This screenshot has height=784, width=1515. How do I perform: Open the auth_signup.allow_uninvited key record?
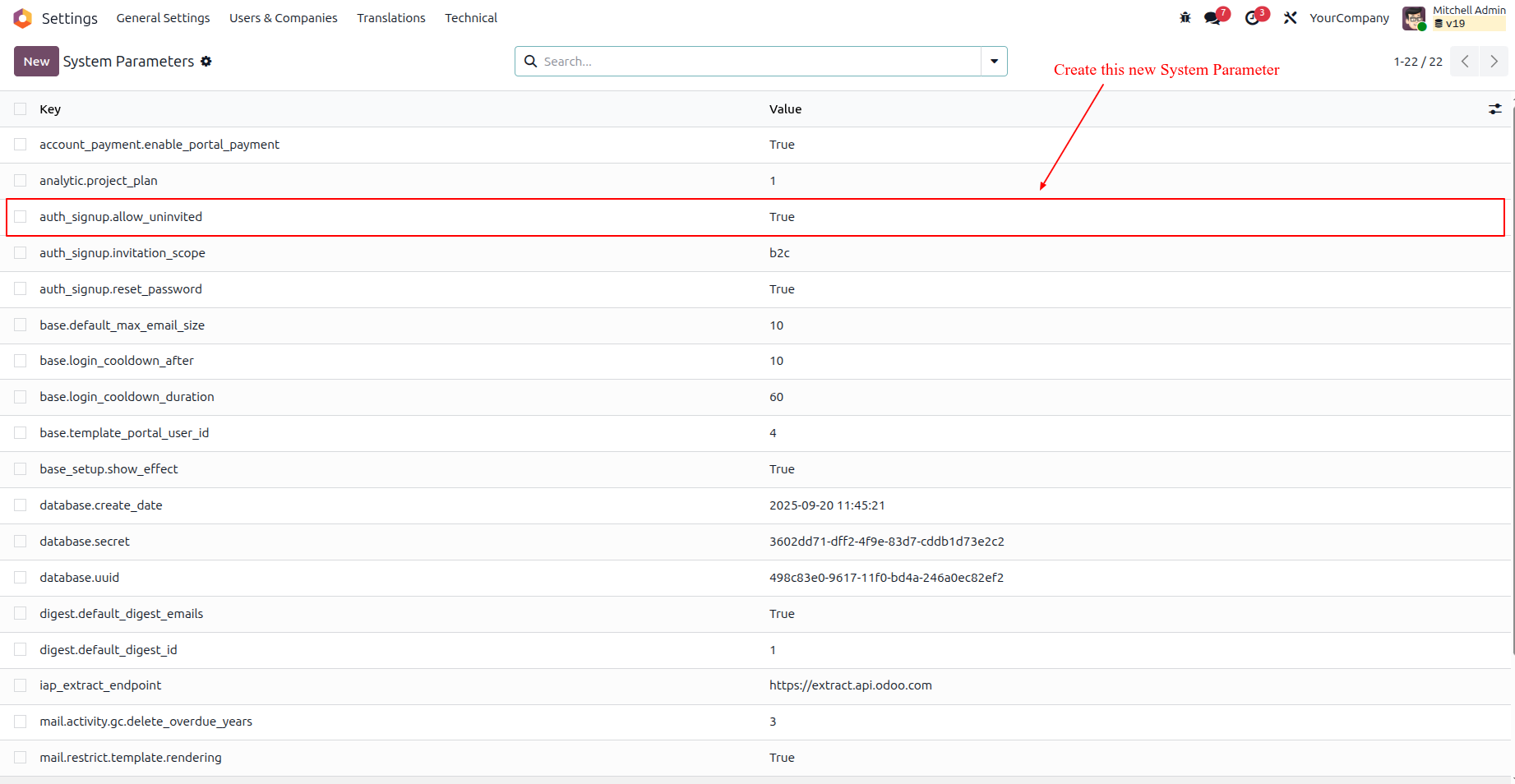pyautogui.click(x=121, y=217)
